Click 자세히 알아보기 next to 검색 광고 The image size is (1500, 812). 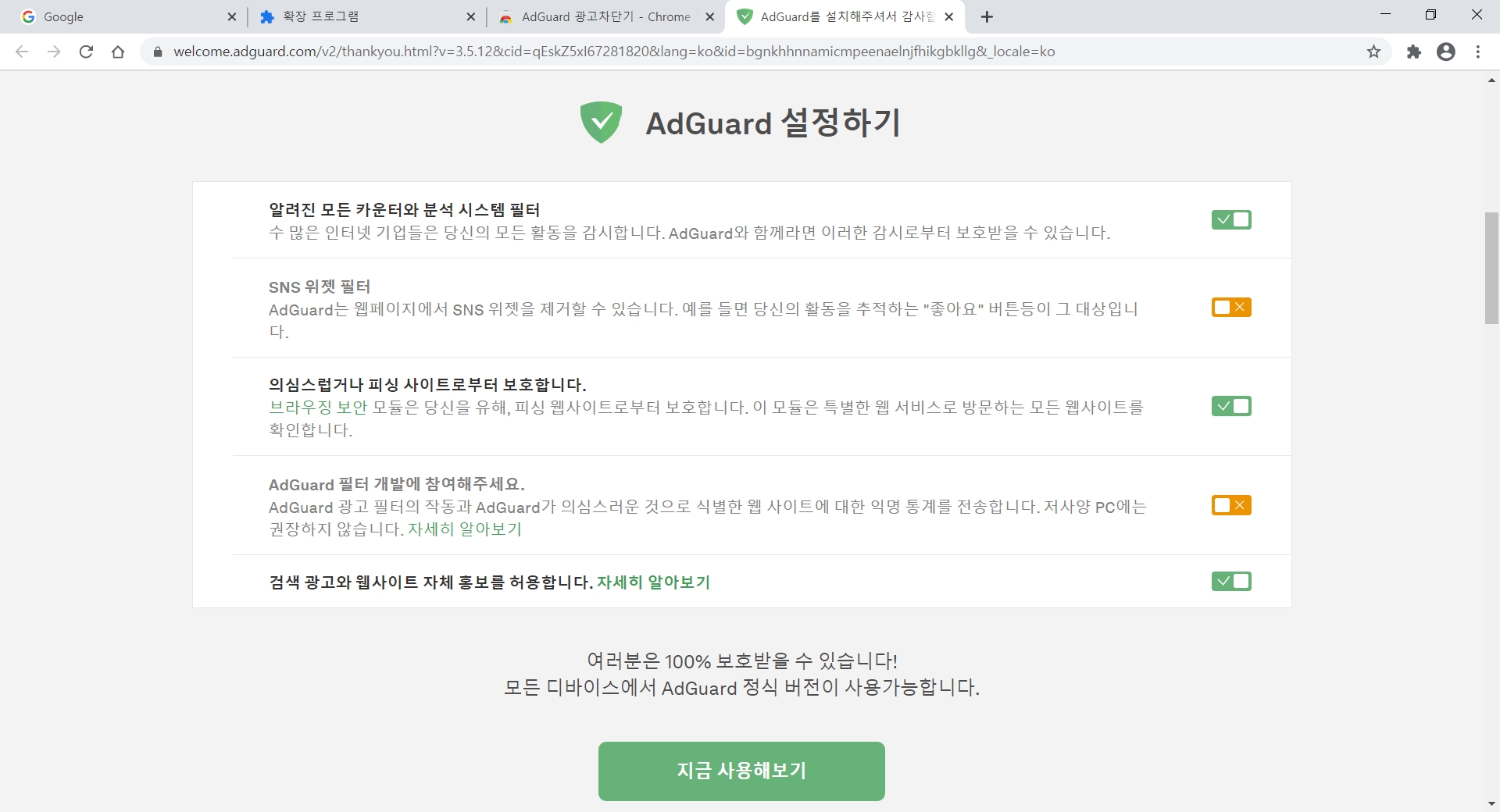(654, 582)
